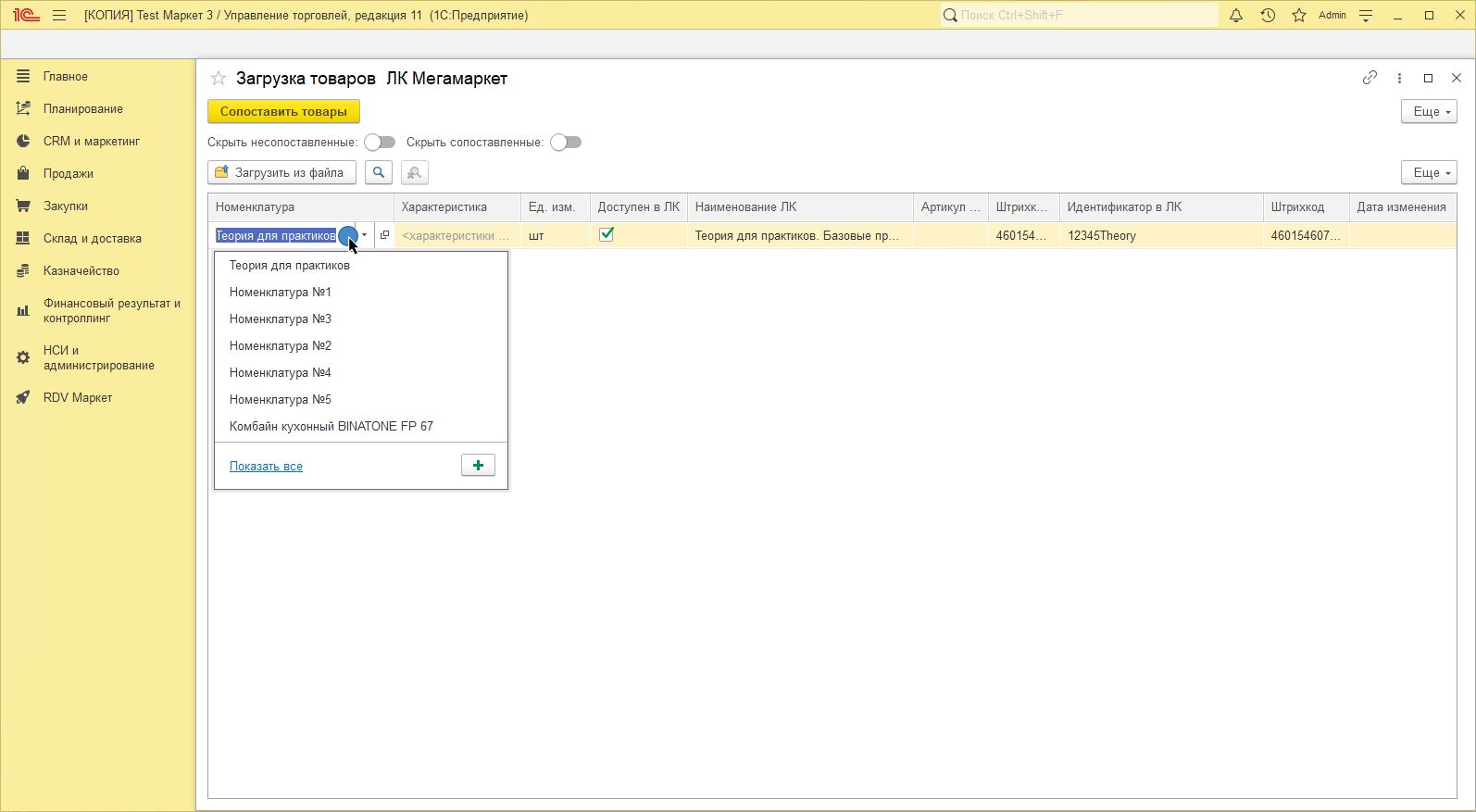
Task: Click Идентификатор в ЛК column header
Action: pyautogui.click(x=1161, y=206)
